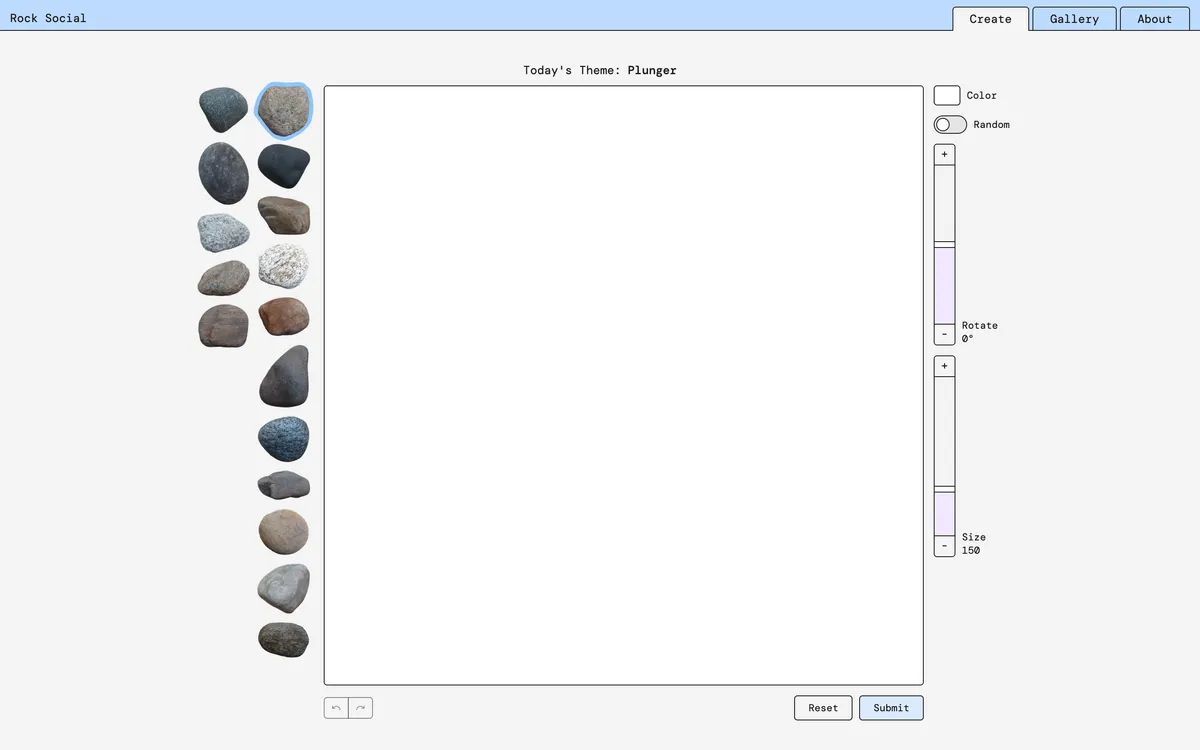The image size is (1200, 750).
Task: Redo the last undone action
Action: coord(361,708)
